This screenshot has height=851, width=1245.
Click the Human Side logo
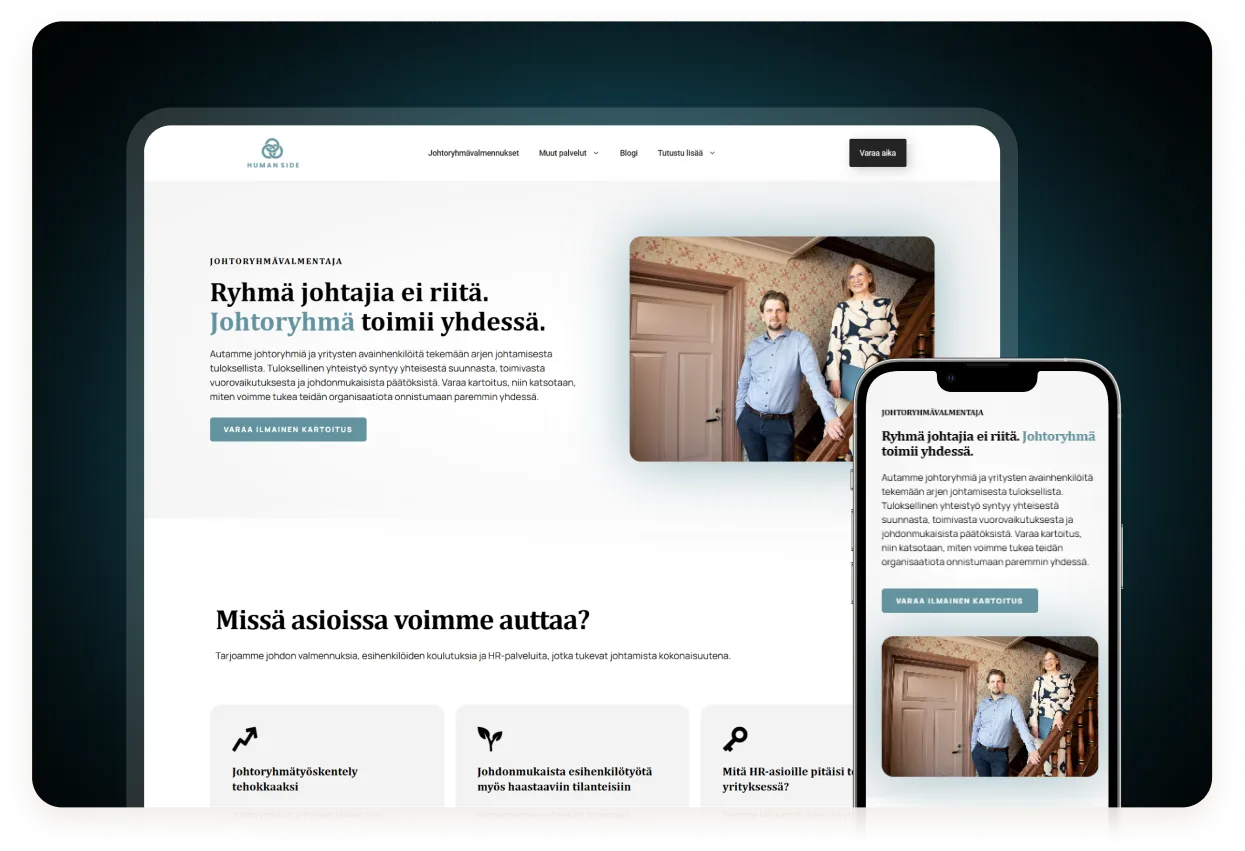272,153
